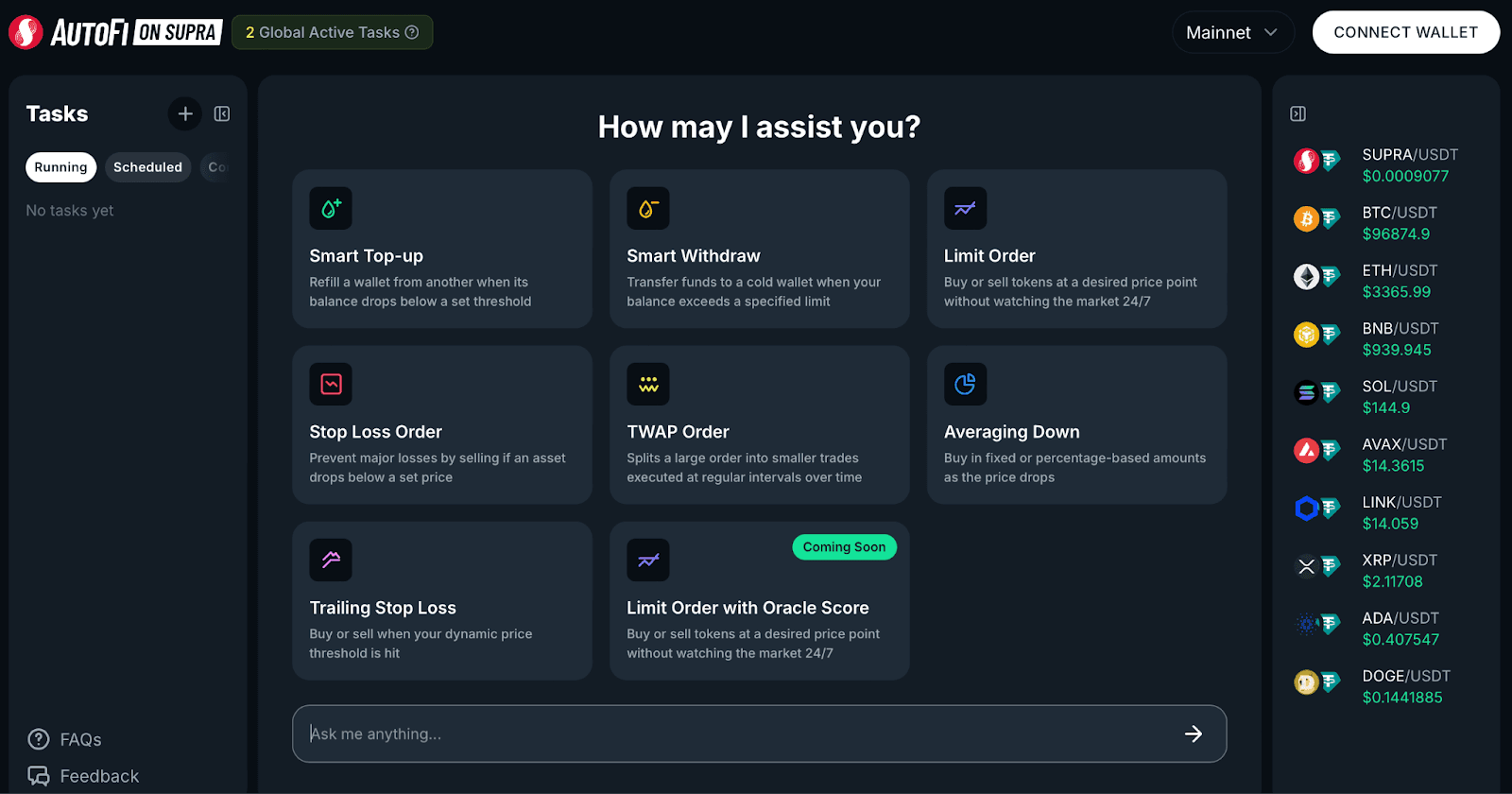The height and width of the screenshot is (794, 1512).
Task: Click the Ask me anything input field
Action: 737,734
